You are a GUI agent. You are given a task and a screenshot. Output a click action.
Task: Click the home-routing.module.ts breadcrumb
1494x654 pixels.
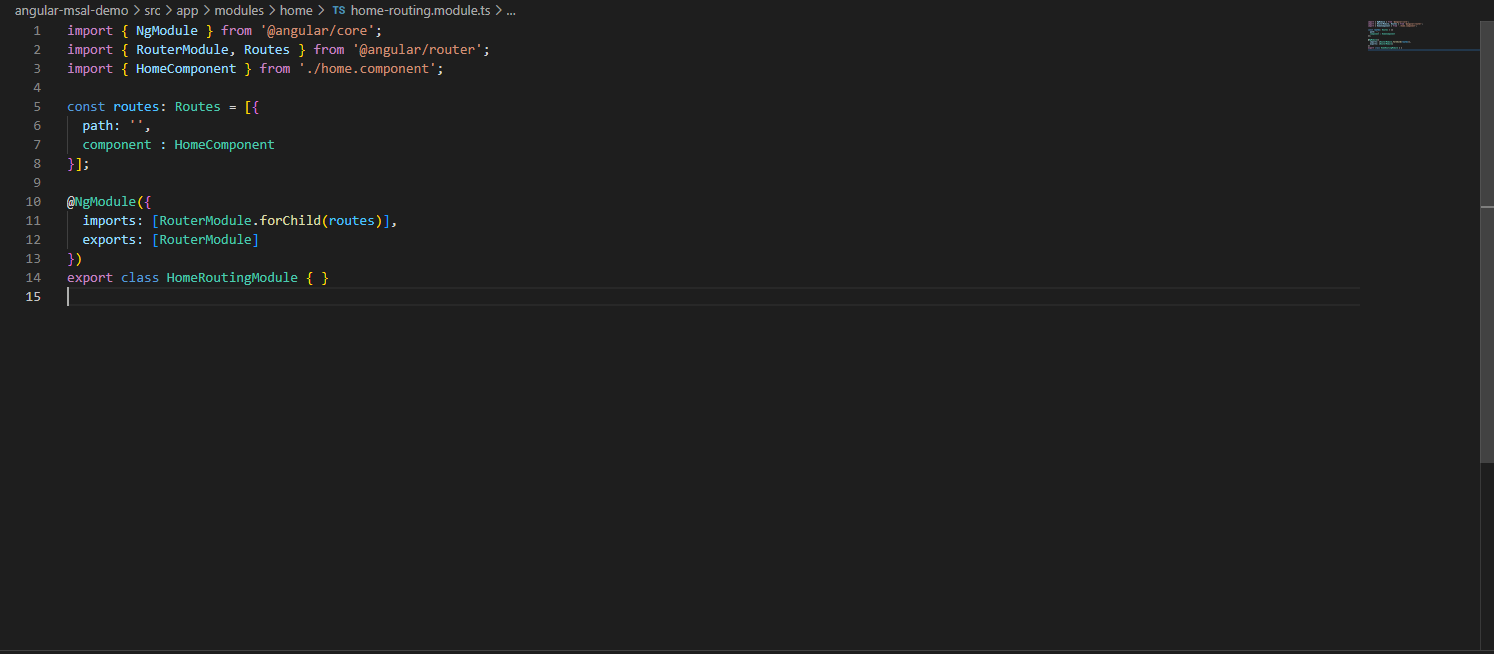[x=421, y=11]
